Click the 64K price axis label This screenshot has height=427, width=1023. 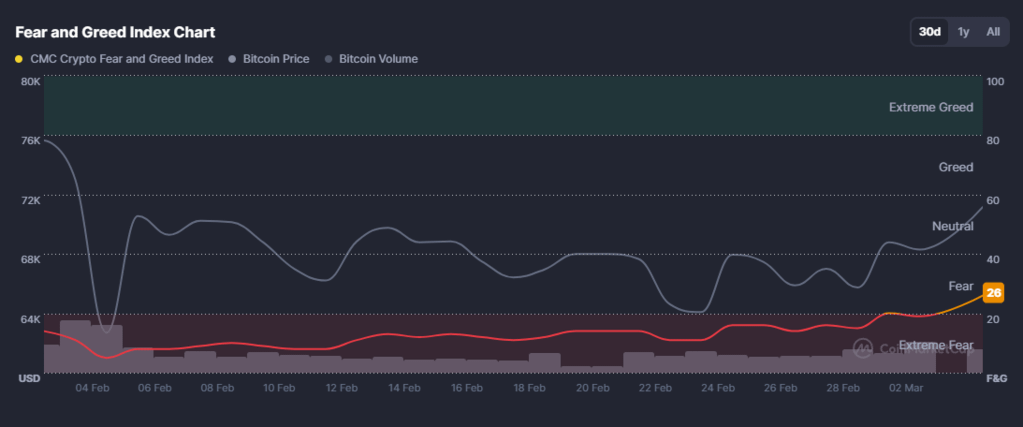30,319
